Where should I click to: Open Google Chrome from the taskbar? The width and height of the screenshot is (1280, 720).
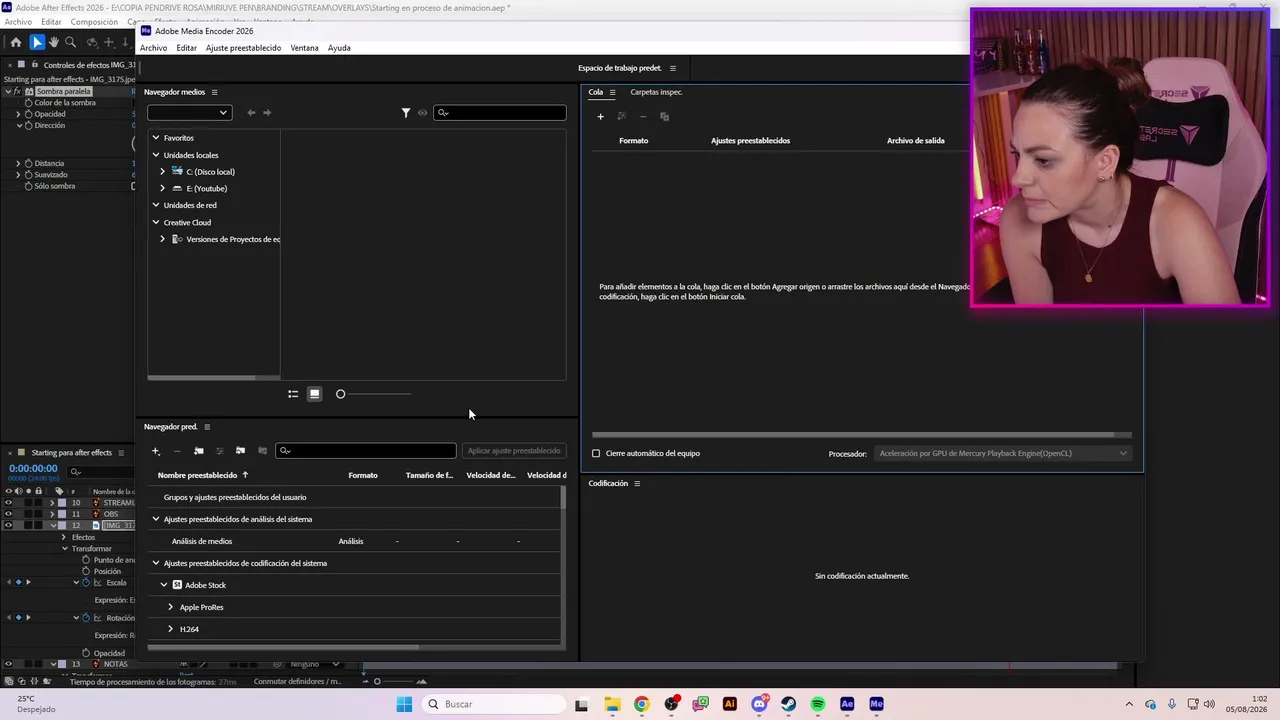642,704
